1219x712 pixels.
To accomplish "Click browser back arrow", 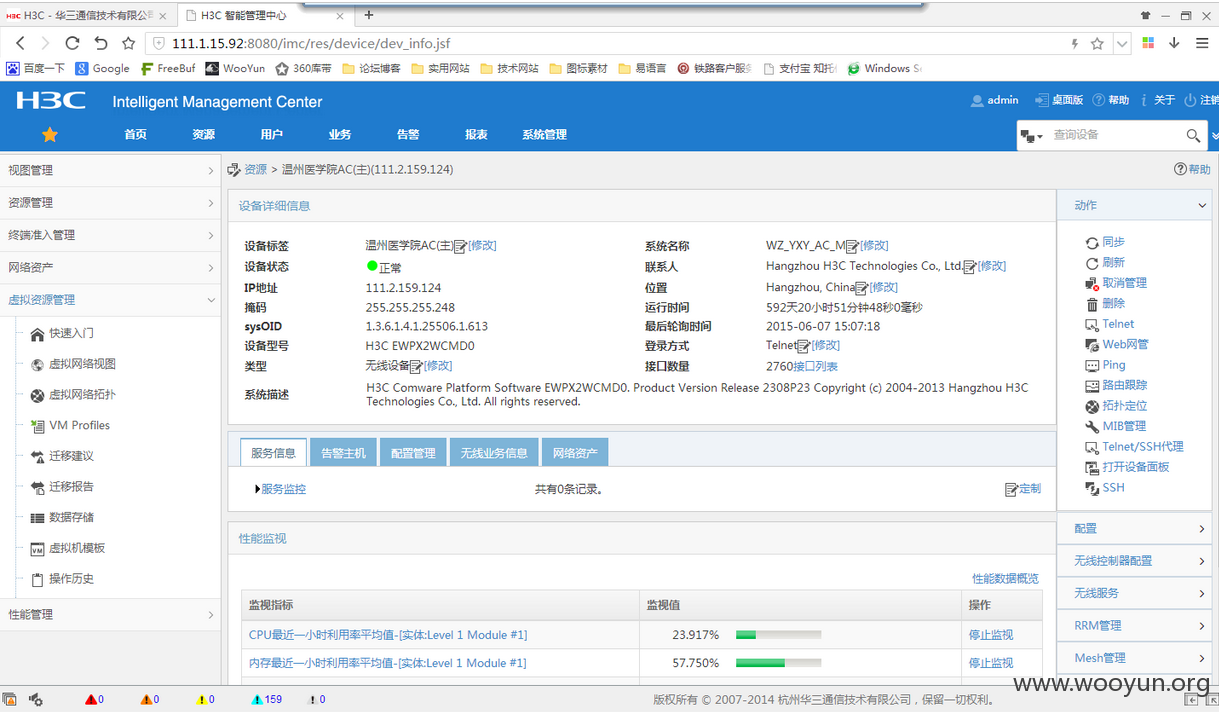I will coord(20,43).
